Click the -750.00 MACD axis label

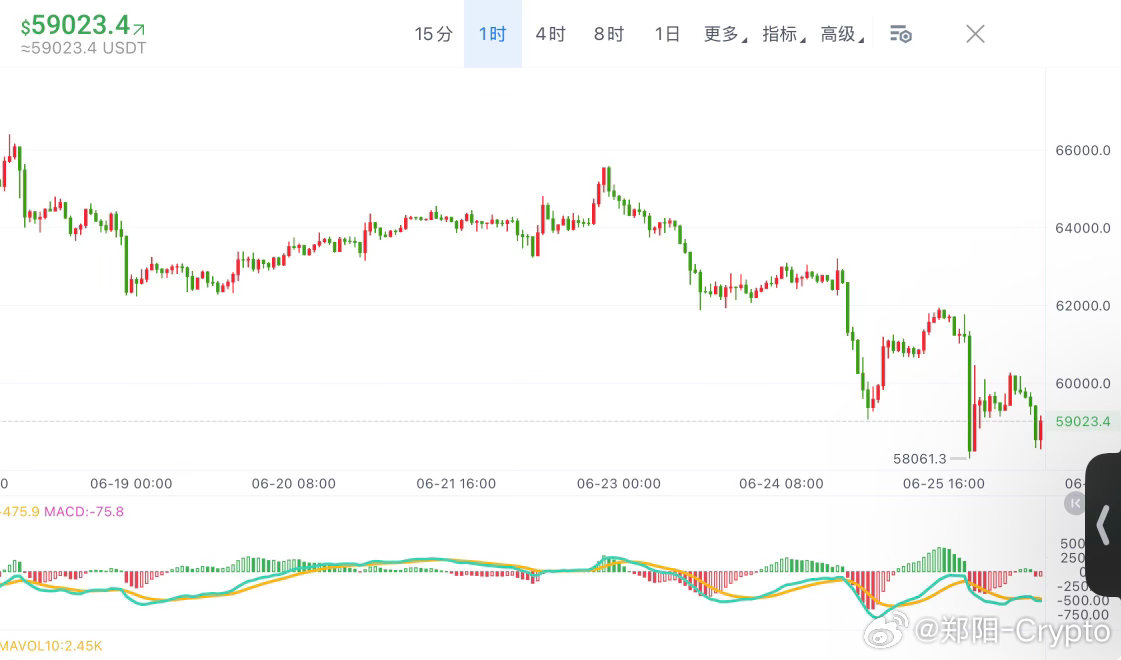[1083, 614]
